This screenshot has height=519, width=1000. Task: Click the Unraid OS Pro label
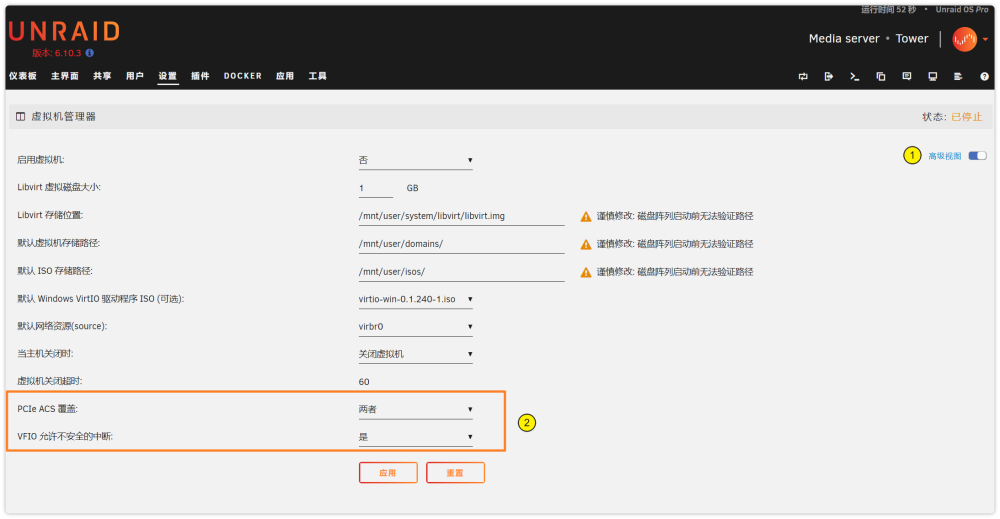tap(962, 10)
